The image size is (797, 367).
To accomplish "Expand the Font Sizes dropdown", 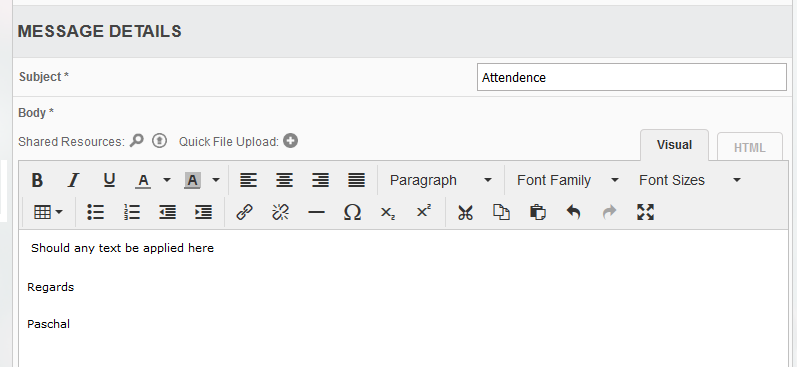I will [x=690, y=180].
